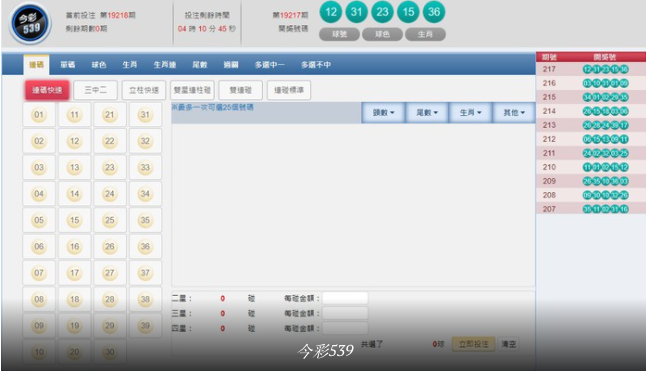Click drawn result ball 23 in header
This screenshot has height=371, width=646.
click(x=382, y=12)
